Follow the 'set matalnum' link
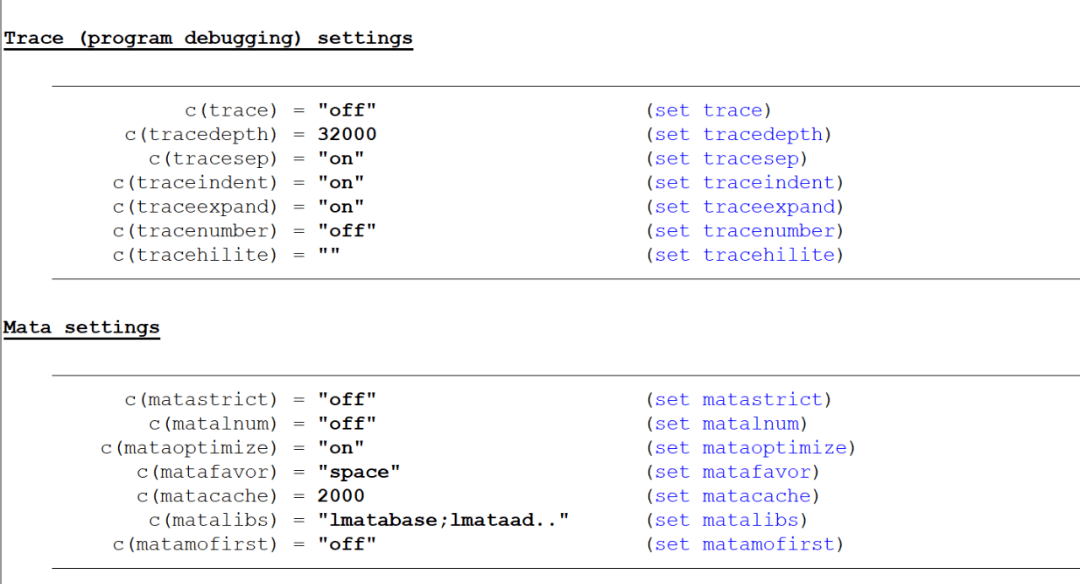1080x584 pixels. pyautogui.click(x=726, y=424)
